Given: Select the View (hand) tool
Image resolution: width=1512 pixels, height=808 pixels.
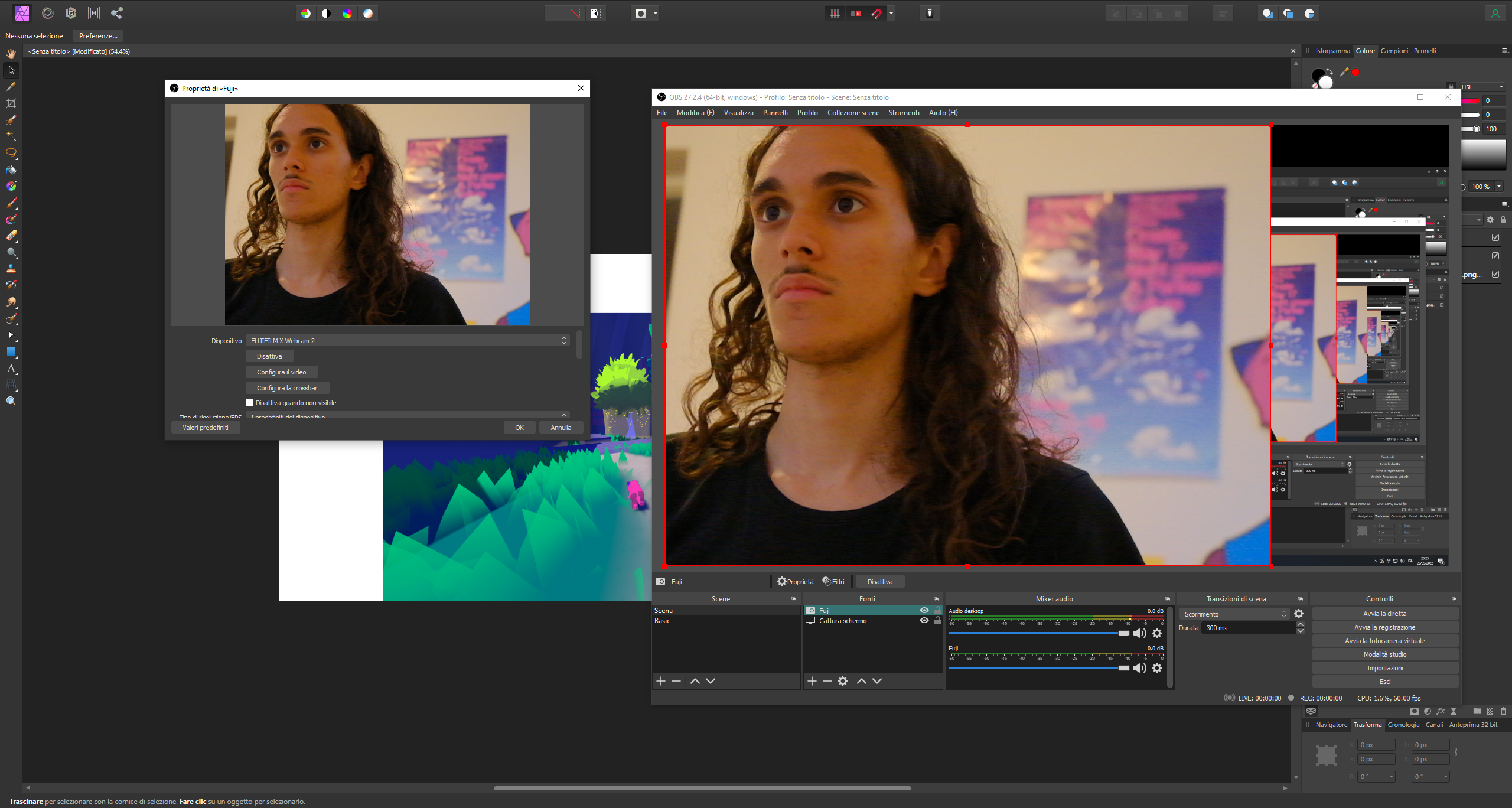Looking at the screenshot, I should tap(11, 54).
